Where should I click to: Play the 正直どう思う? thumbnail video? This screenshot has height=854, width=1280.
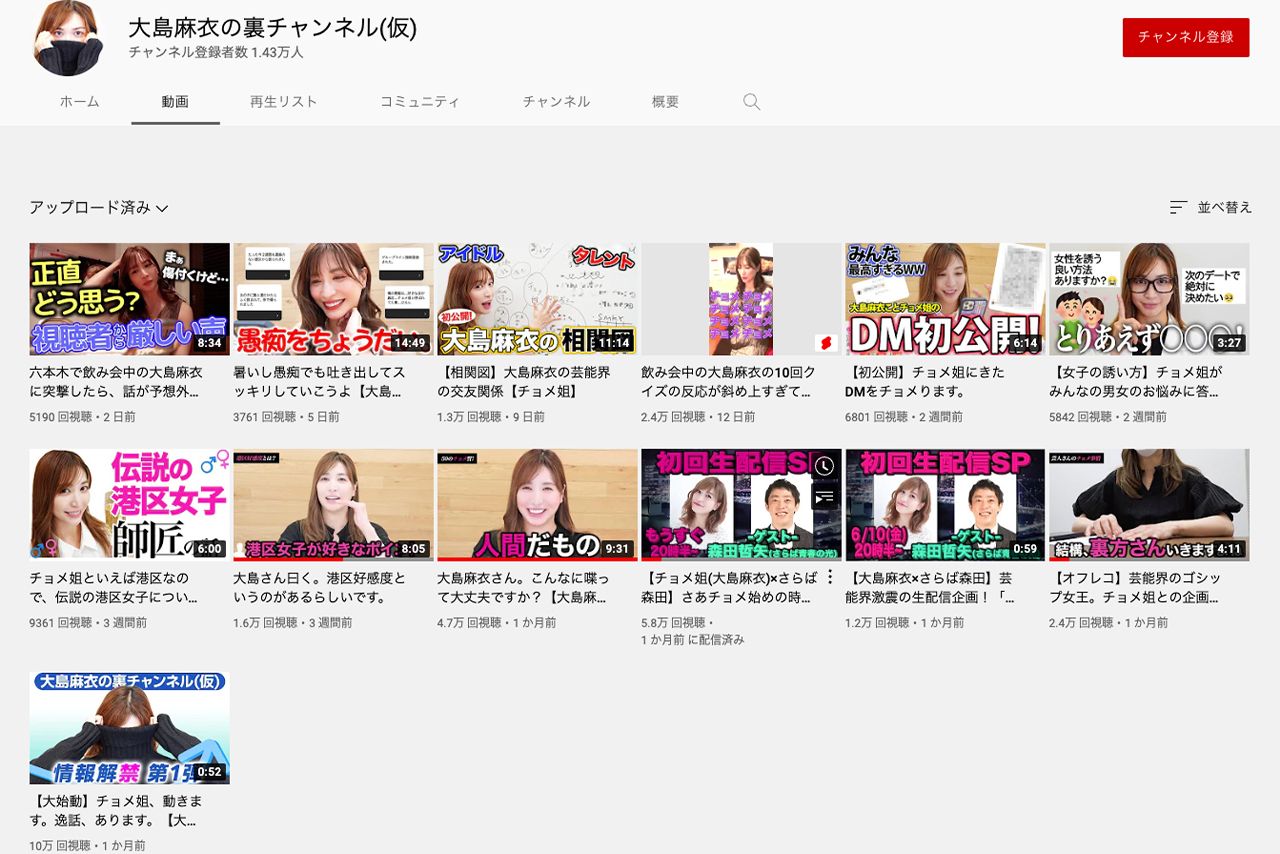(x=128, y=298)
